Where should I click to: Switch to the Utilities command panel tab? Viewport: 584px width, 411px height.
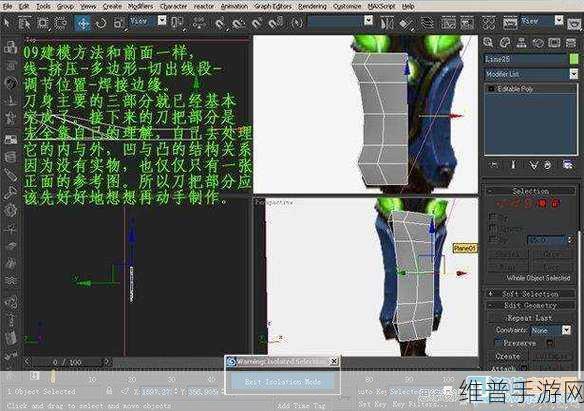[571, 42]
